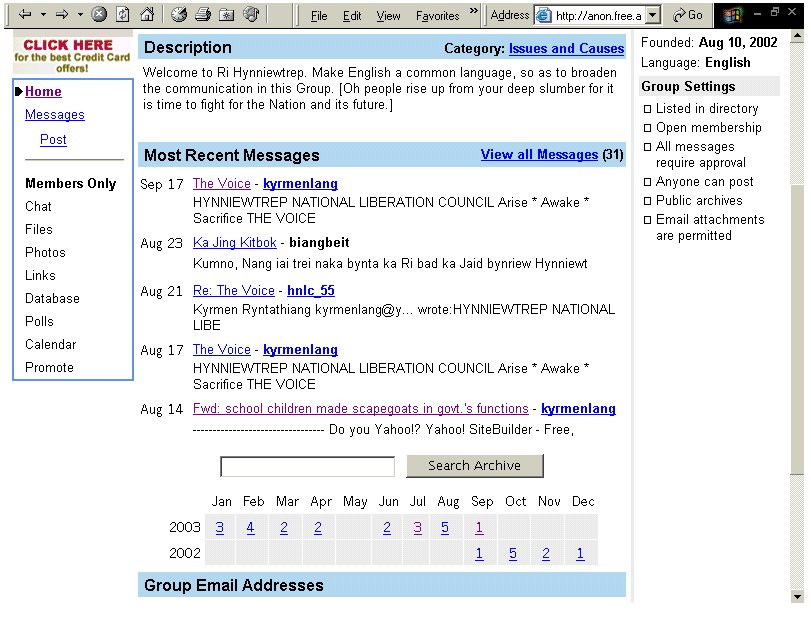Viewport: 811px width, 618px height.
Task: Open the Edit menu
Action: pos(352,16)
